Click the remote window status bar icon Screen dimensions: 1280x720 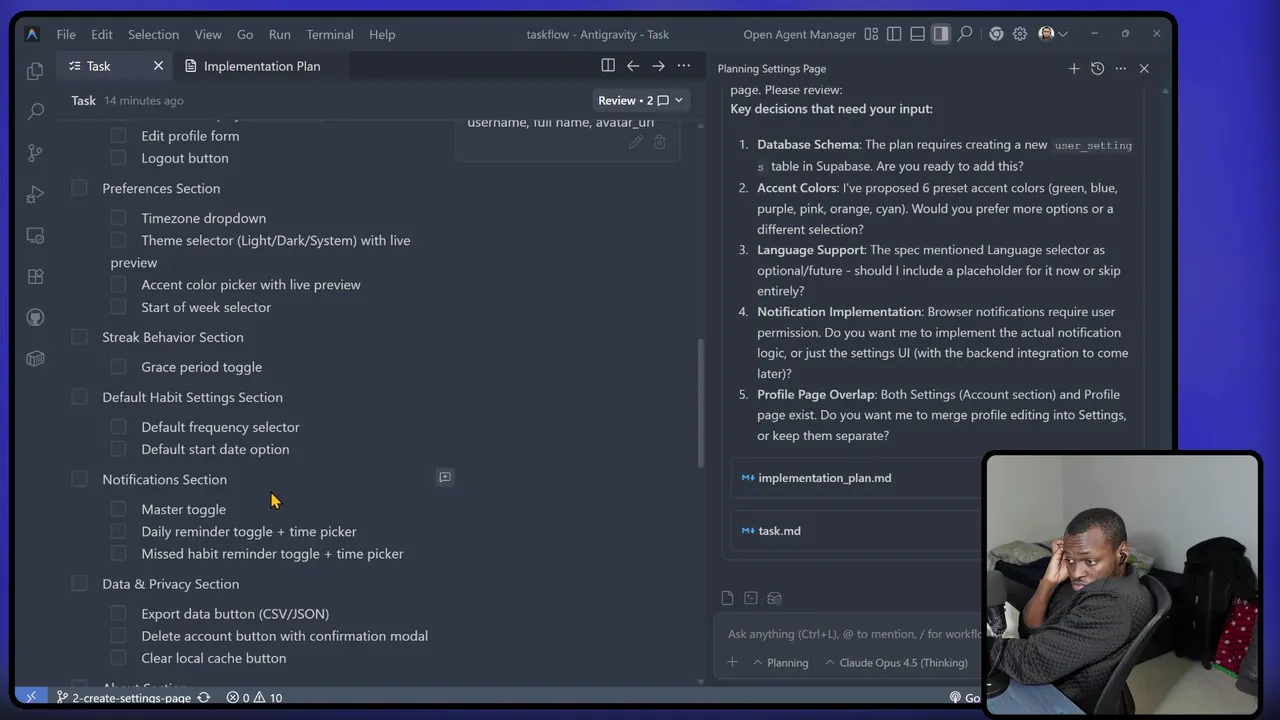coord(31,697)
